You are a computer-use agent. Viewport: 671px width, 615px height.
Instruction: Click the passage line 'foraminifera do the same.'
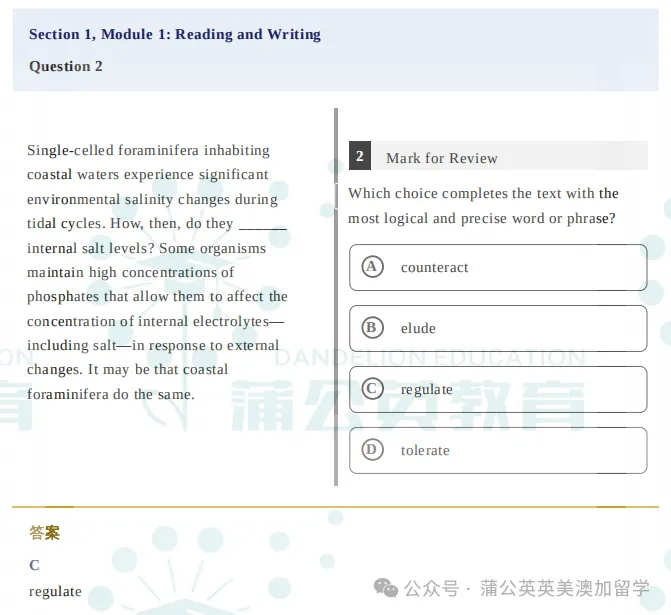click(111, 394)
